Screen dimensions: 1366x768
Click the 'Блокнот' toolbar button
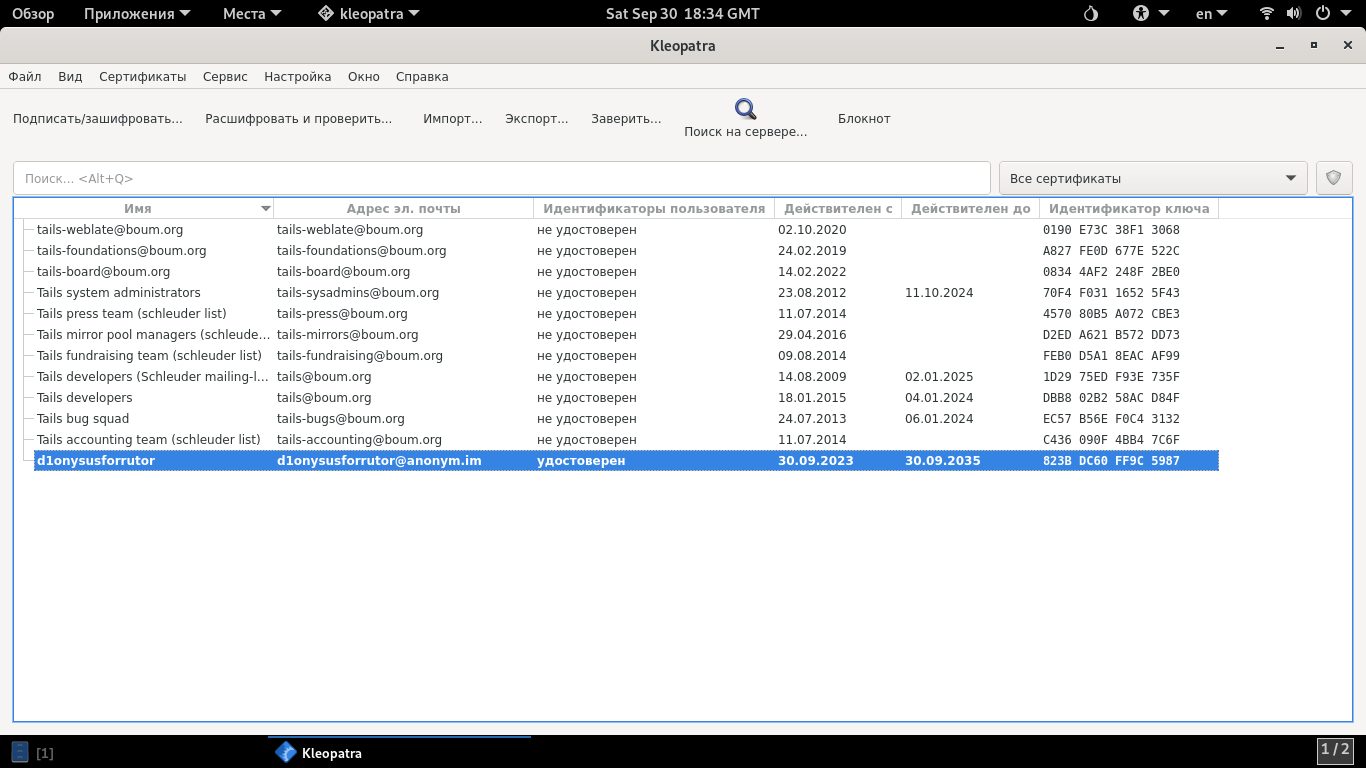[863, 118]
